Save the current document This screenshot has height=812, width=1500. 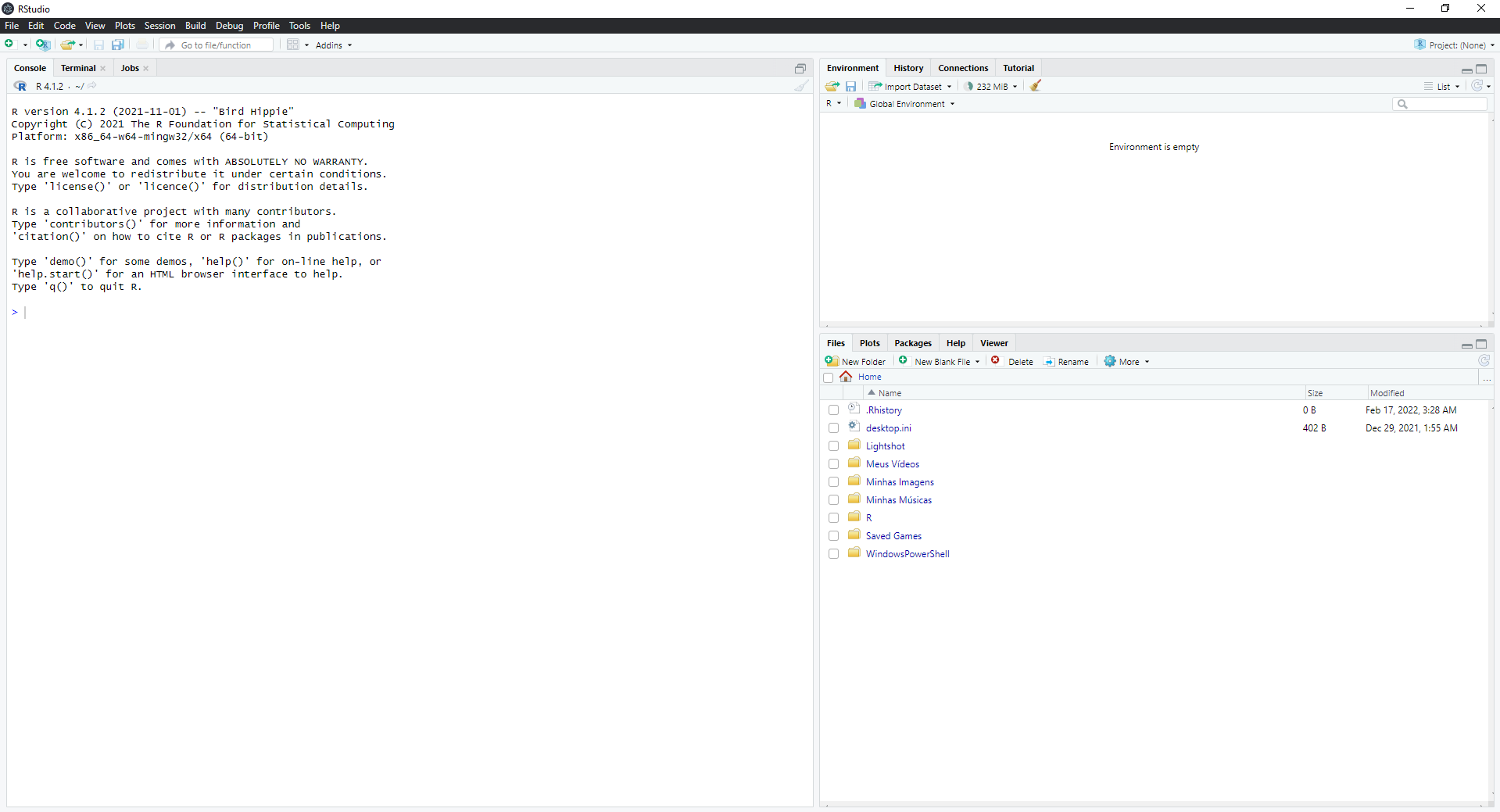tap(98, 45)
